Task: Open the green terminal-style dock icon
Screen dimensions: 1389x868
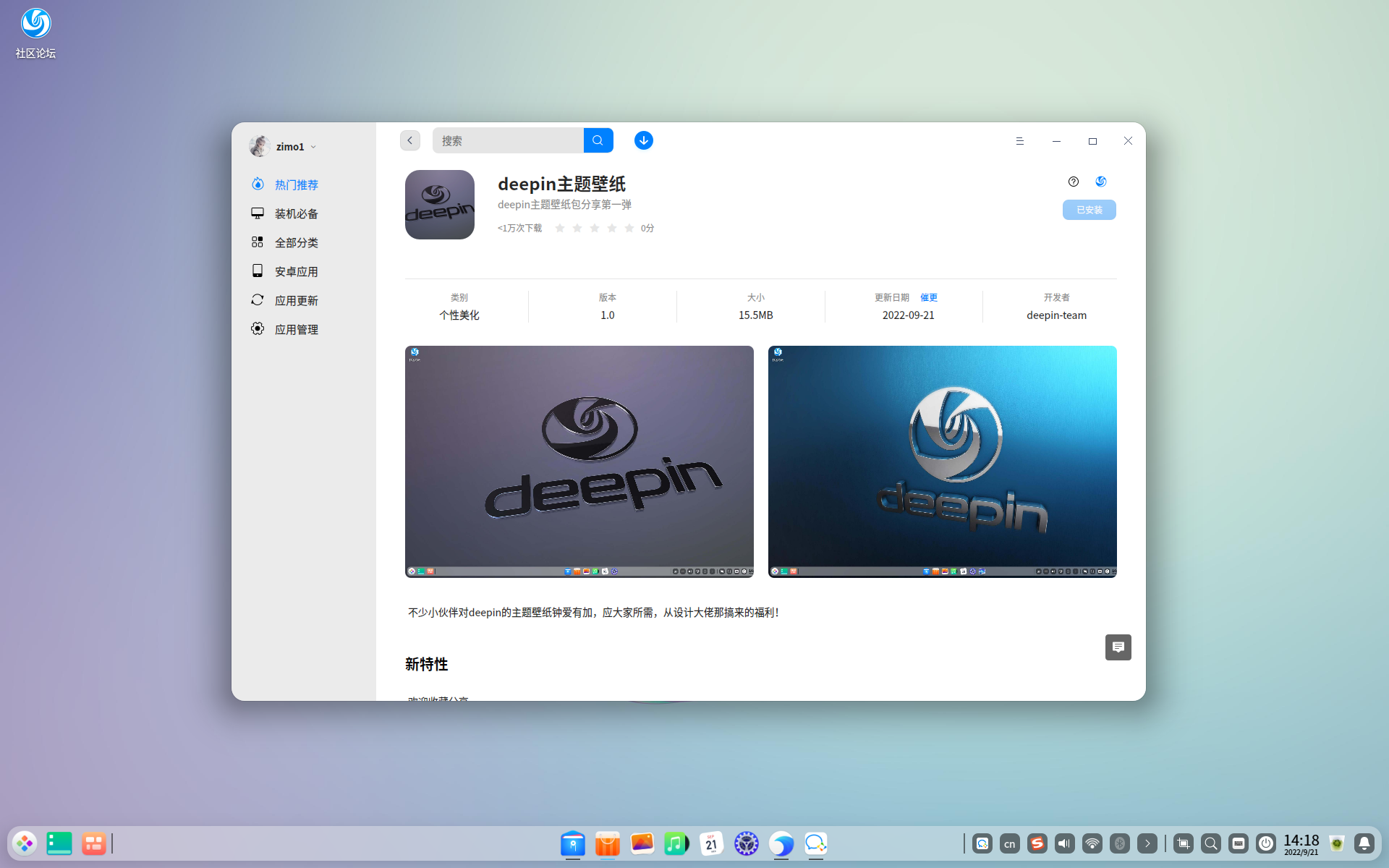Action: tap(59, 843)
